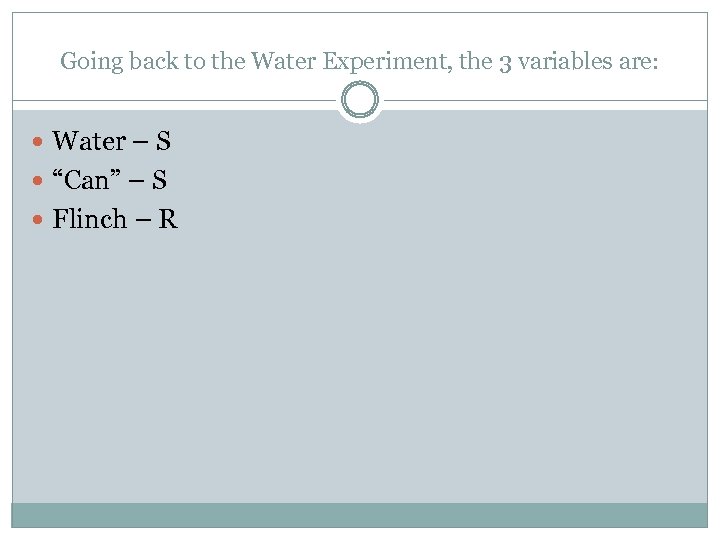Click the quoted word "Can" in second bullet
720x540 pixels.
(x=92, y=180)
